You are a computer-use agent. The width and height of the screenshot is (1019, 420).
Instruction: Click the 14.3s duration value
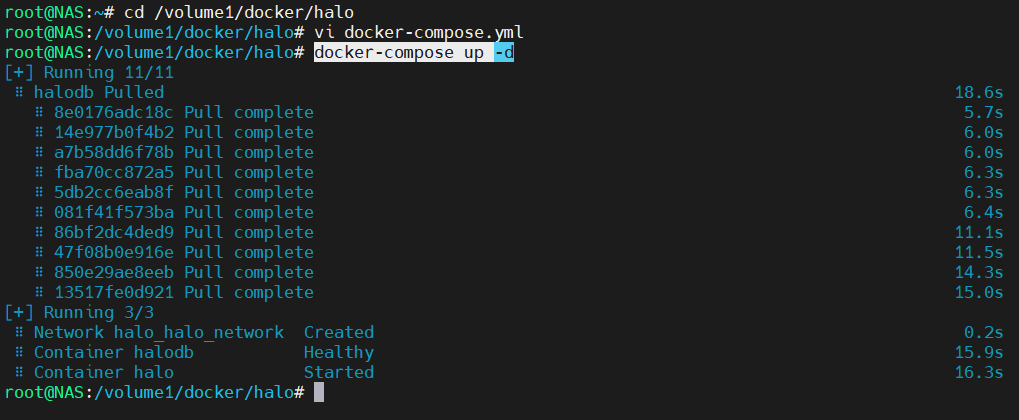tap(978, 272)
